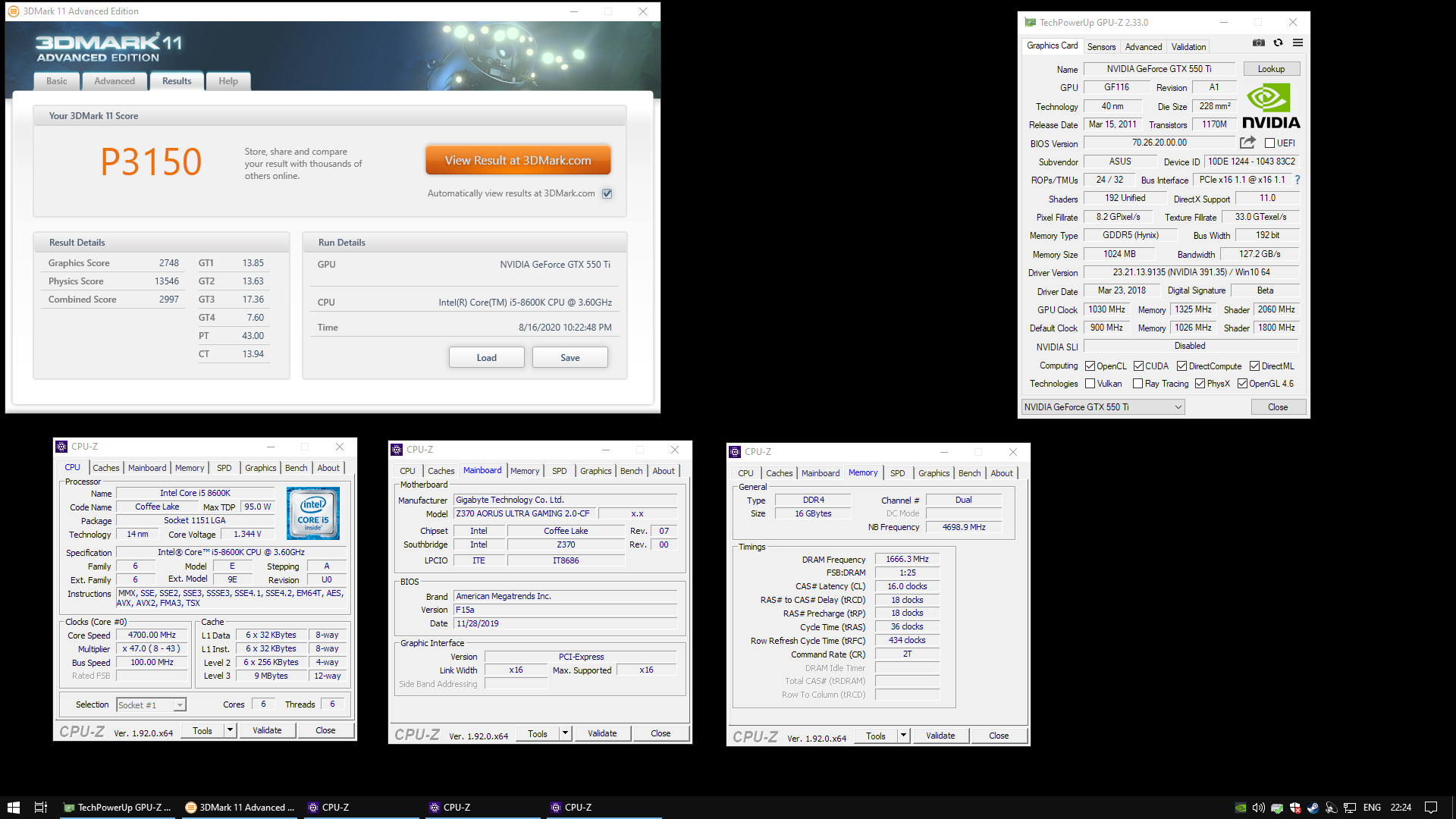Open the Windows Start menu
Image resolution: width=1456 pixels, height=819 pixels.
tap(13, 808)
